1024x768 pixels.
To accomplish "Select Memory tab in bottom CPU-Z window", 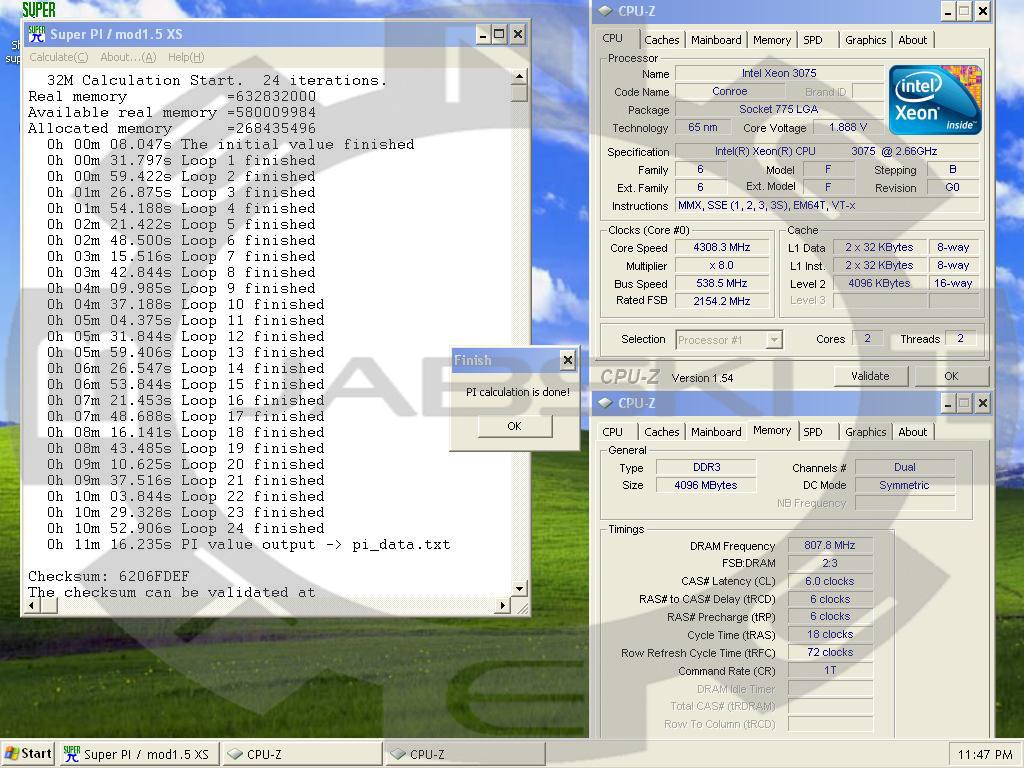I will pyautogui.click(x=771, y=430).
